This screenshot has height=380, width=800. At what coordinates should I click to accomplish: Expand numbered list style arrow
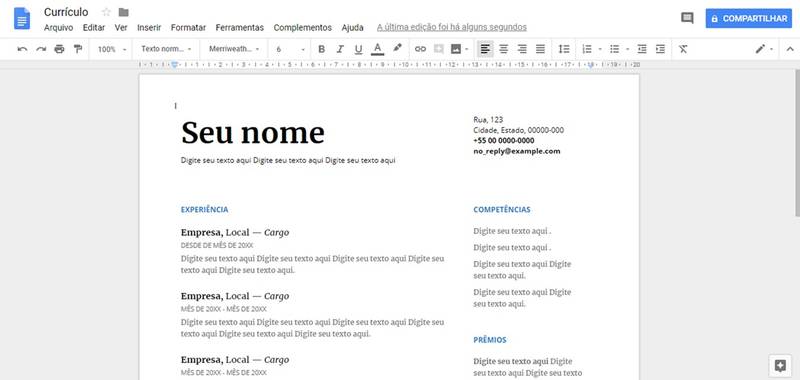599,49
